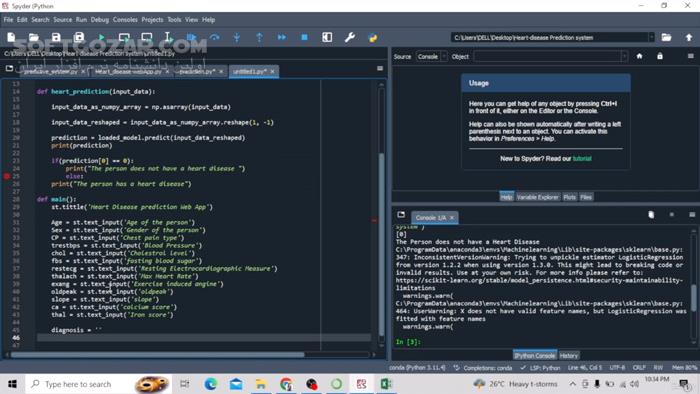Continue execution until next breakpoint
The width and height of the screenshot is (700, 394).
(x=282, y=37)
